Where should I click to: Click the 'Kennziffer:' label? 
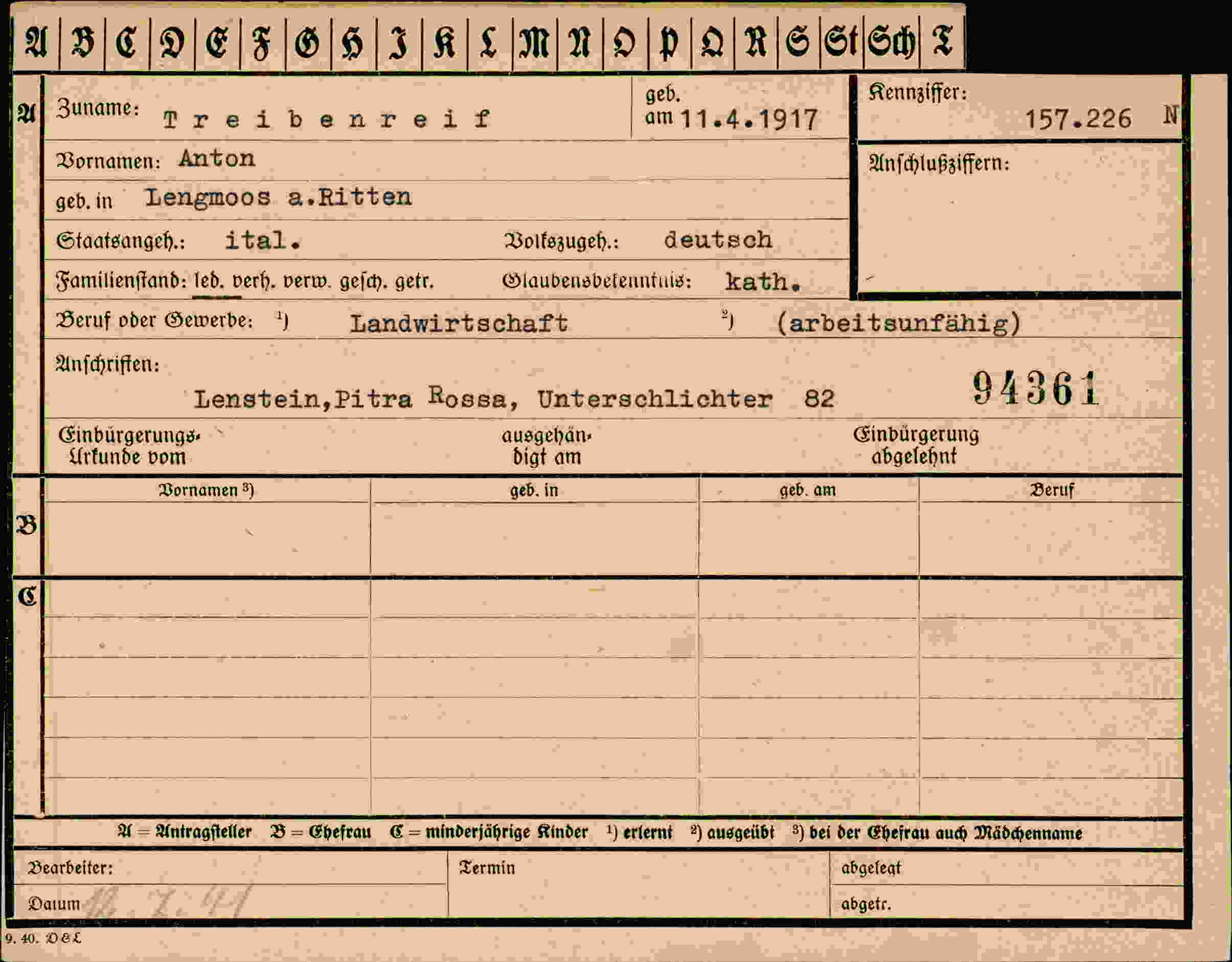[918, 93]
